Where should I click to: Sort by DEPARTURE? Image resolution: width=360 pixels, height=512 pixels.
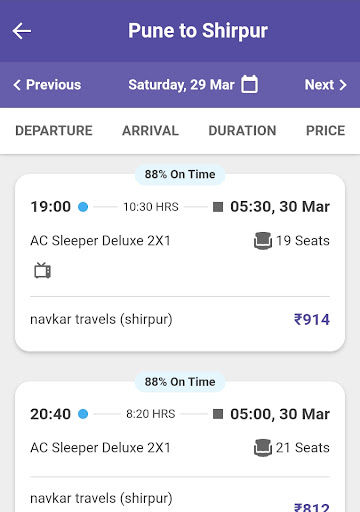coord(54,130)
